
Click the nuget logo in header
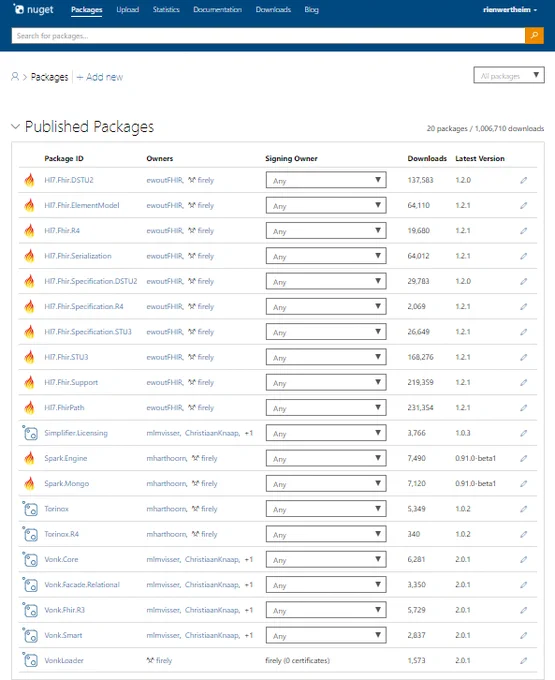click(x=34, y=9)
